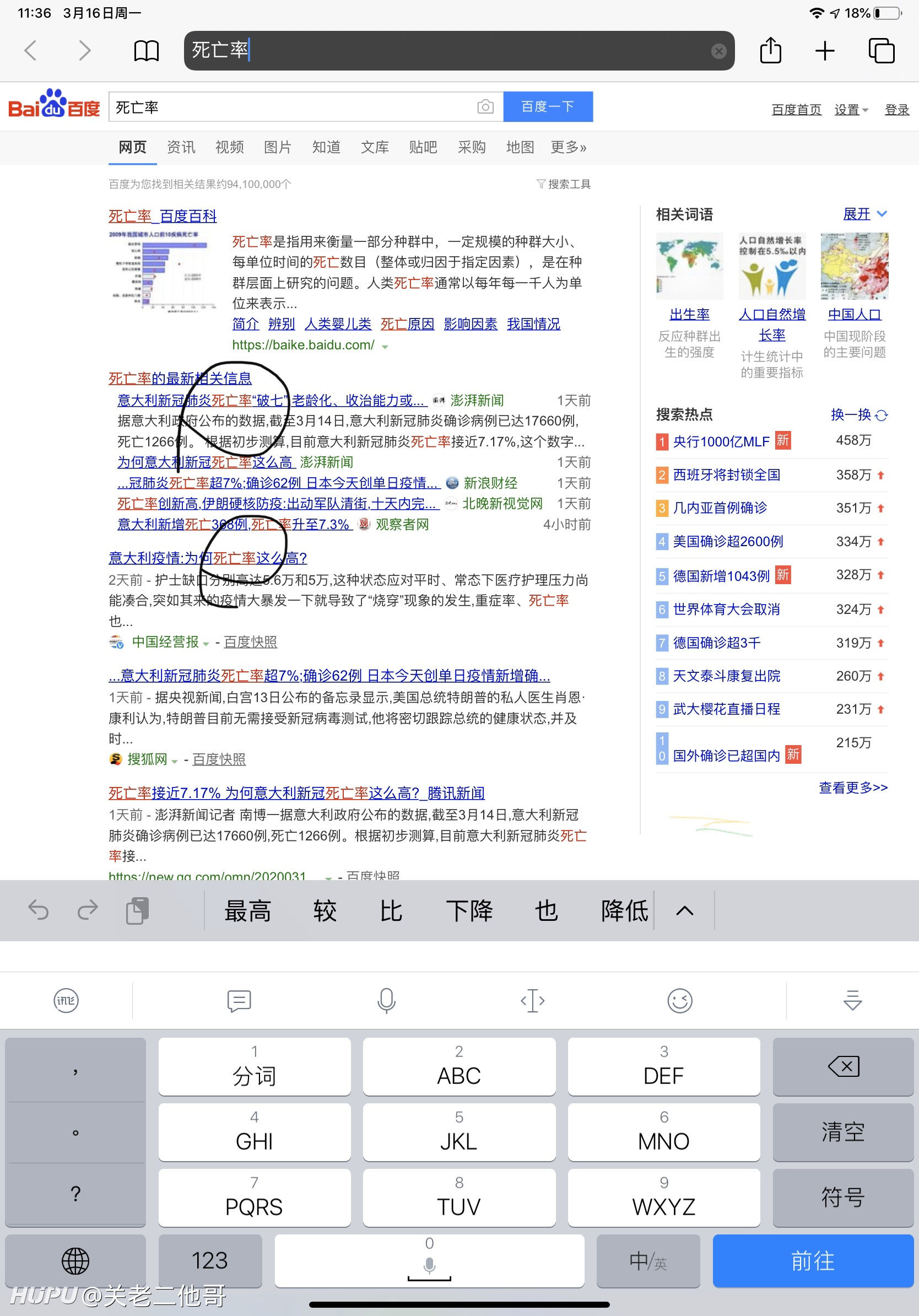Expand the 搜狐网 source dropdown arrow
The height and width of the screenshot is (1316, 919).
pyautogui.click(x=174, y=761)
